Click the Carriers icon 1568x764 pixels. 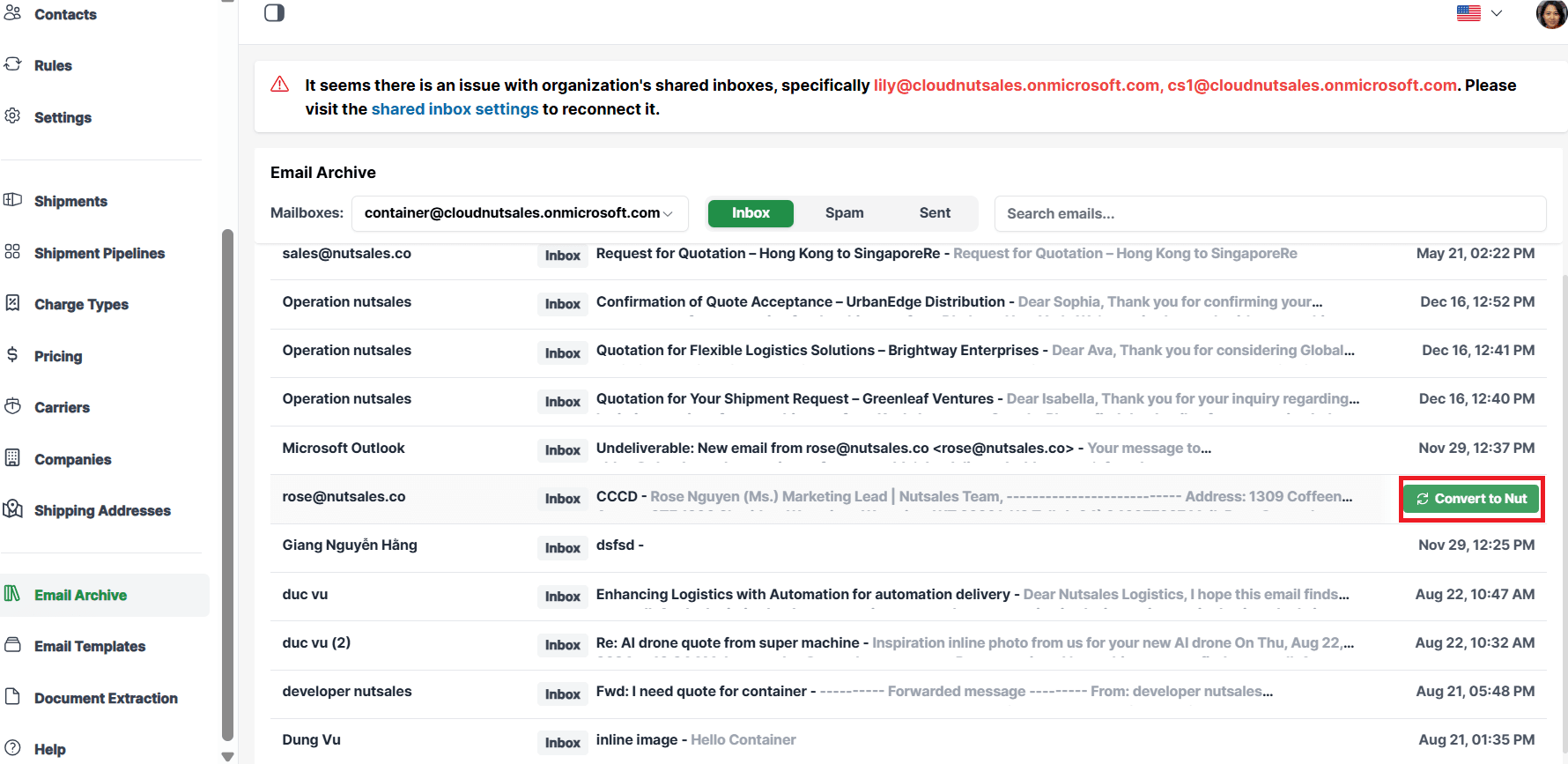click(x=12, y=406)
